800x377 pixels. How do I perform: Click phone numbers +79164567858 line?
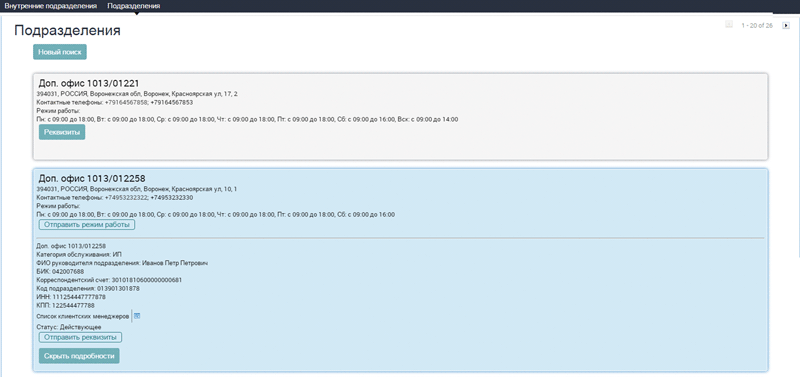point(115,103)
